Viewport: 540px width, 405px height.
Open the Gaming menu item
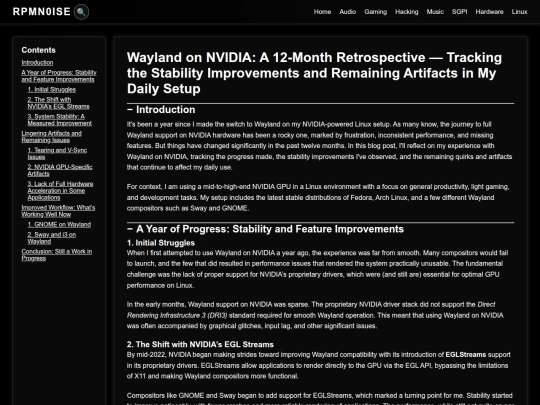point(375,12)
